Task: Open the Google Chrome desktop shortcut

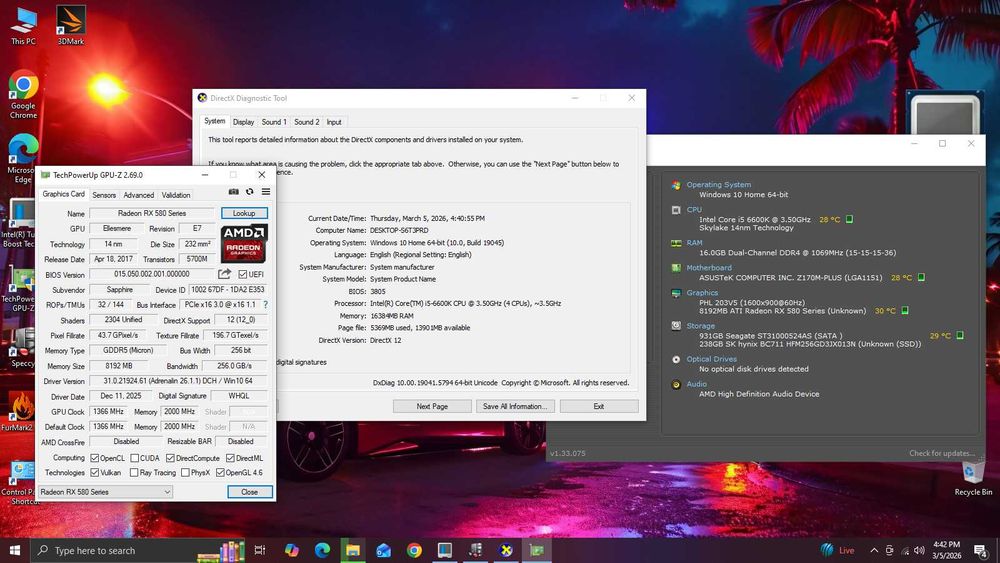Action: click(23, 94)
